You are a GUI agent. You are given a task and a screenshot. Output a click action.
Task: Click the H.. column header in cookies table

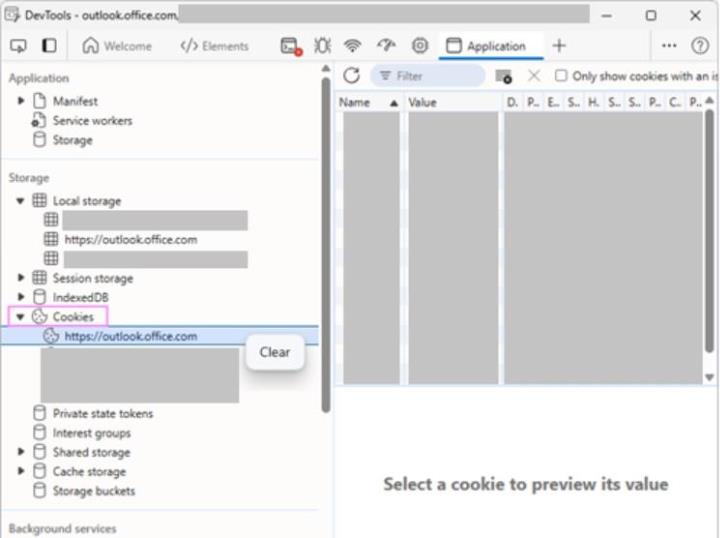pyautogui.click(x=594, y=102)
